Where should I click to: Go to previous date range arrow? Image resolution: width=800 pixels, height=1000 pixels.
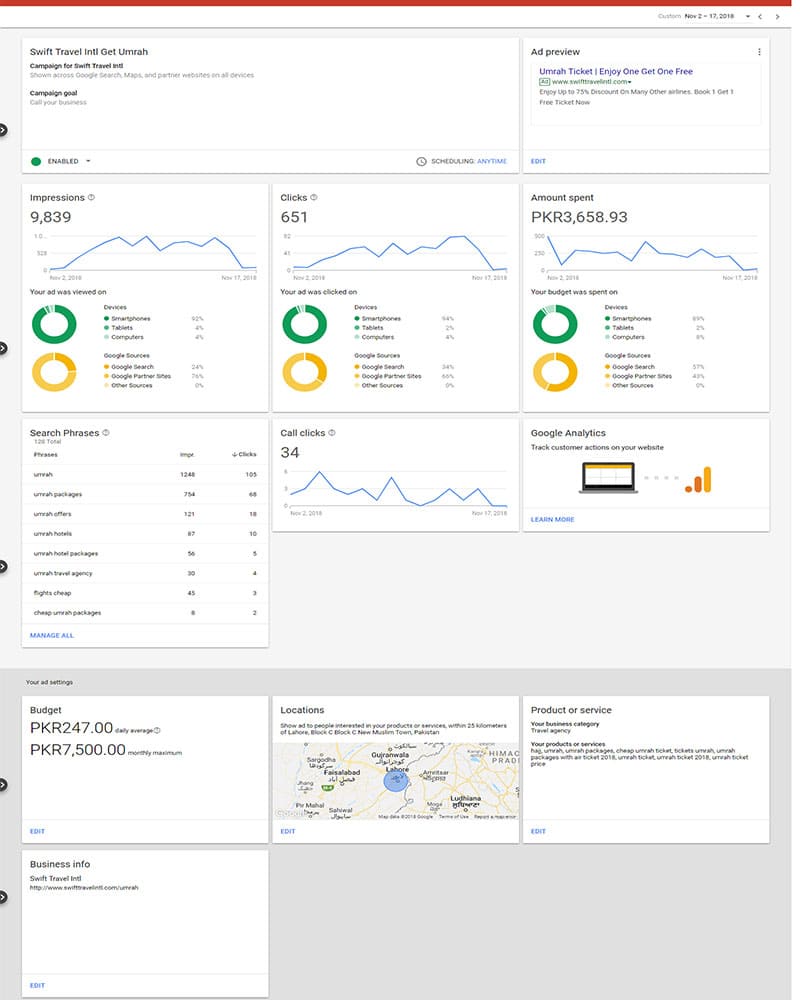click(760, 17)
